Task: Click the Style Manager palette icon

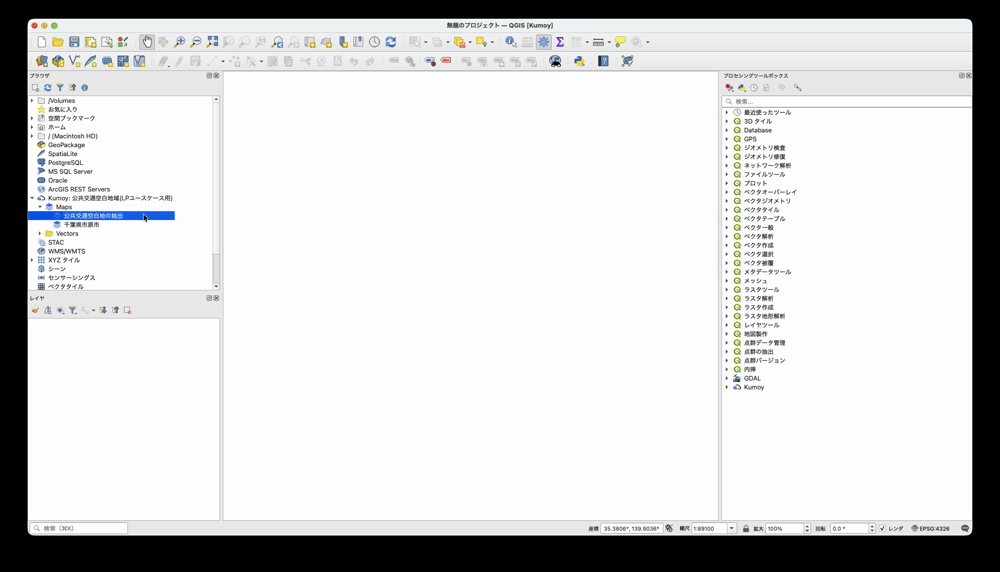Action: pyautogui.click(x=123, y=42)
